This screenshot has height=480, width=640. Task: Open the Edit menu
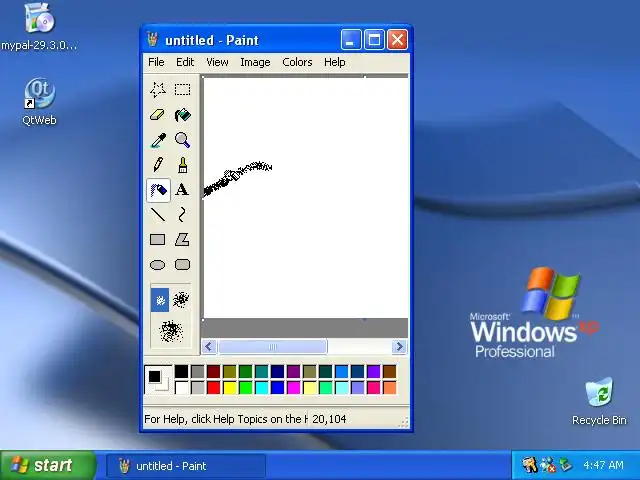(x=185, y=62)
